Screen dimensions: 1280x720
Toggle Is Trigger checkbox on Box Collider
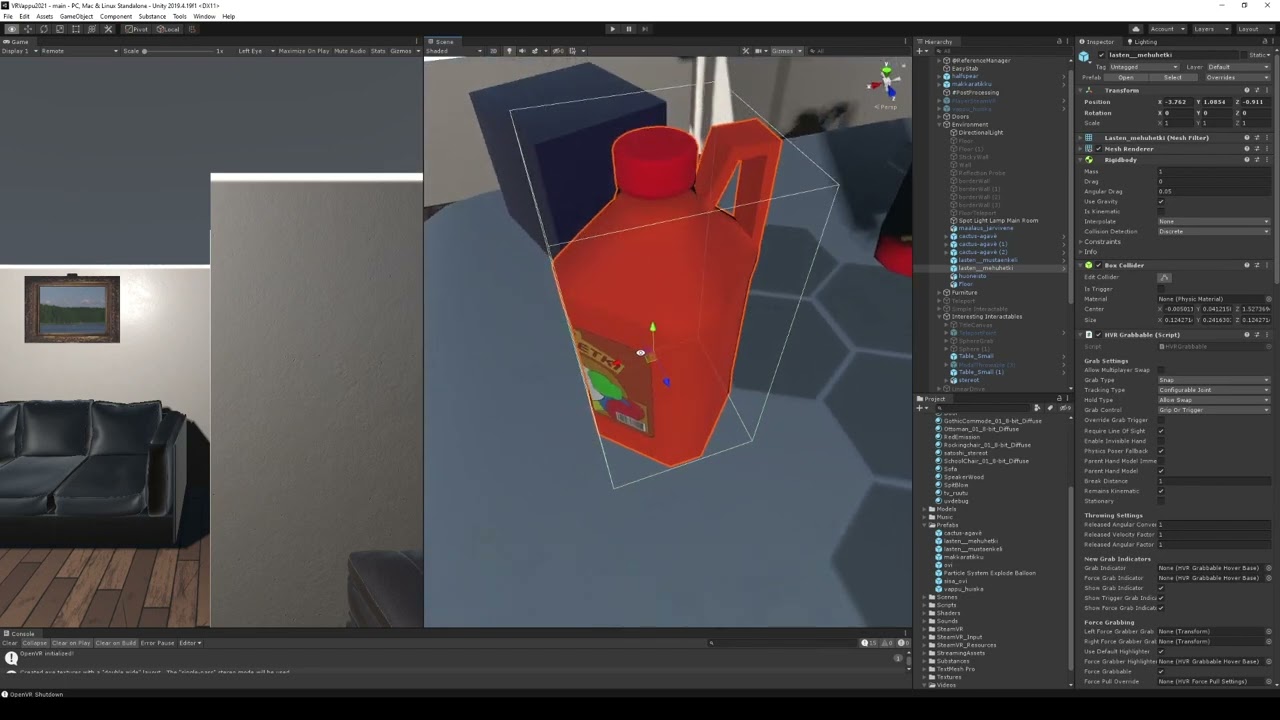[x=1161, y=289]
